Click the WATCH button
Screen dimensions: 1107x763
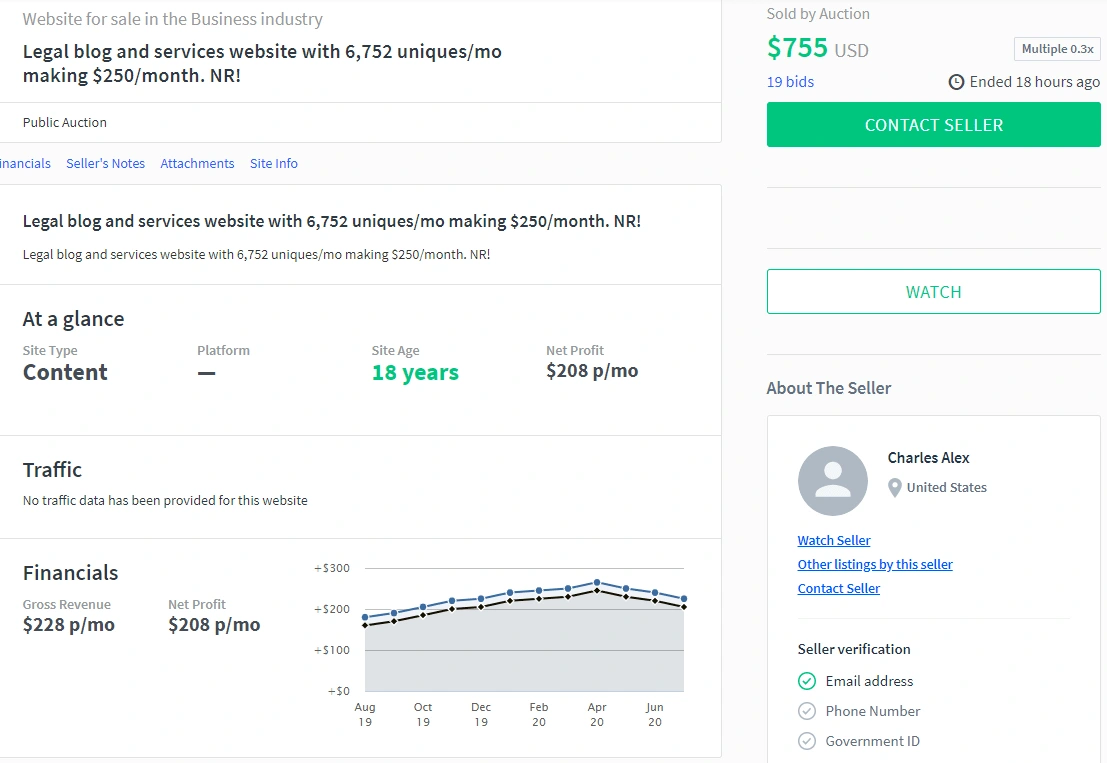933,292
